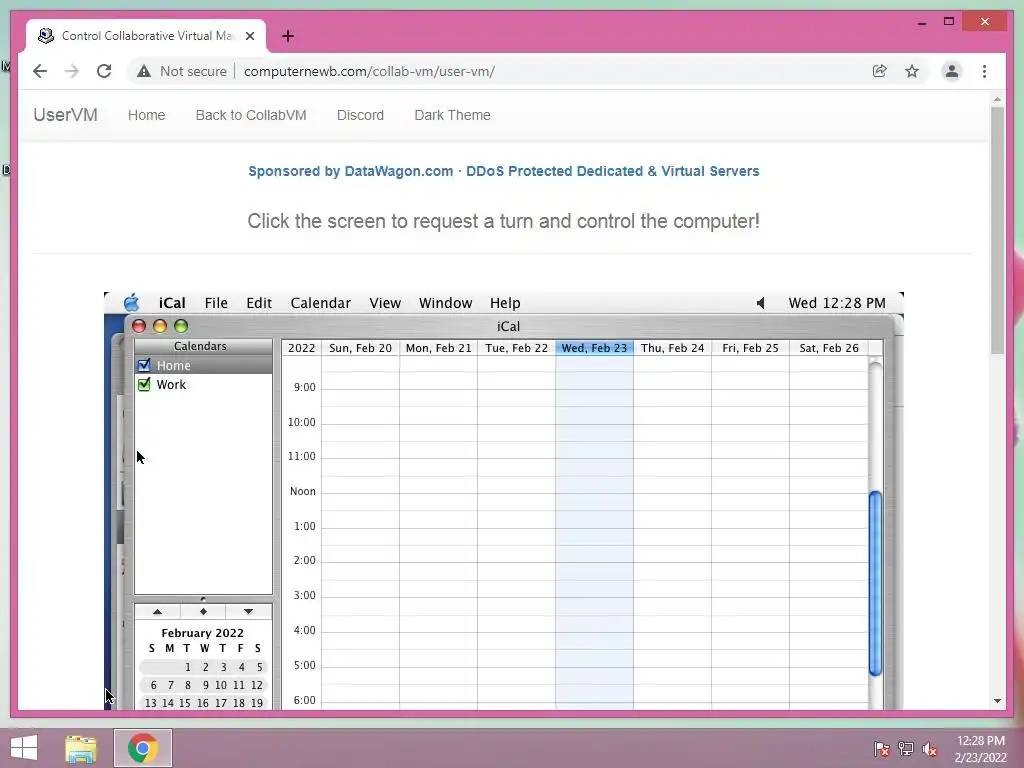Click Mac menu bar clock Wed 12:28 PM
1024x768 pixels.
(x=837, y=303)
